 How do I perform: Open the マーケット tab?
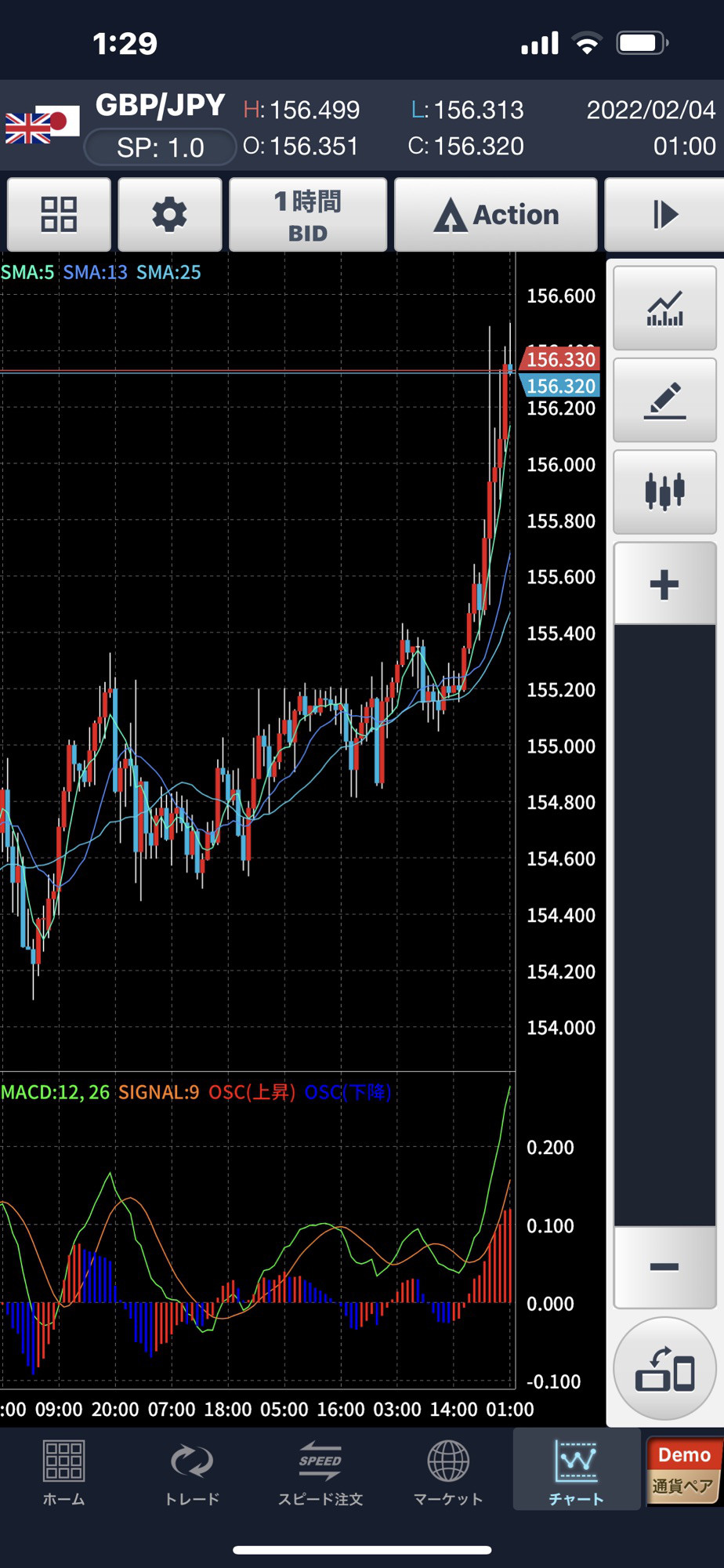448,1472
